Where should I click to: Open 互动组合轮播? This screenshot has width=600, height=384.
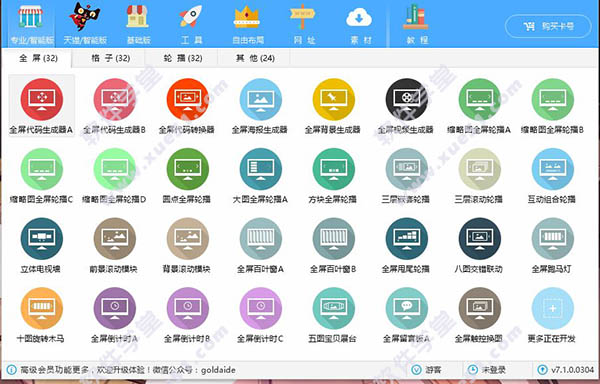point(552,176)
